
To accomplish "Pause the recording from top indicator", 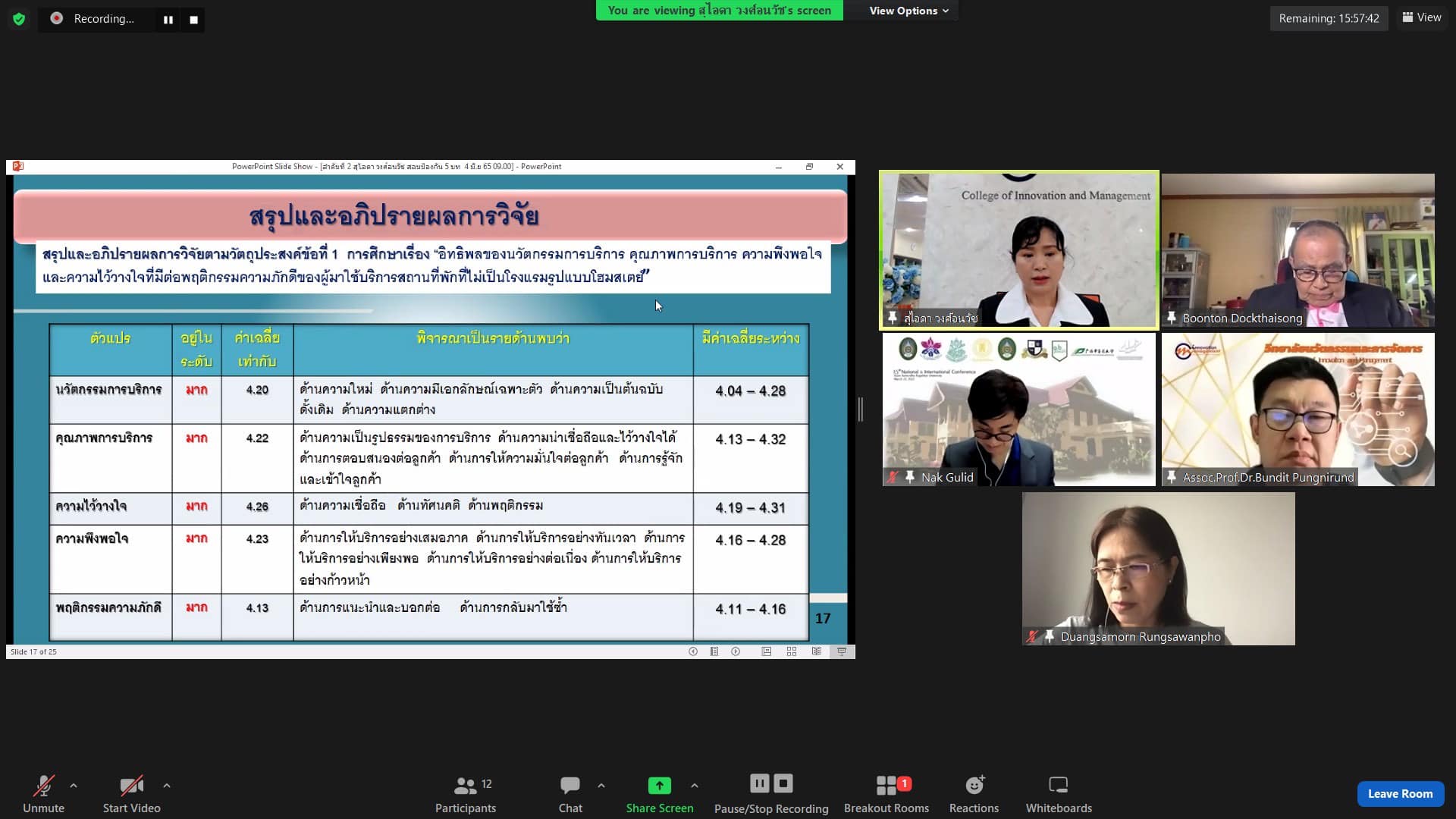I will [168, 20].
